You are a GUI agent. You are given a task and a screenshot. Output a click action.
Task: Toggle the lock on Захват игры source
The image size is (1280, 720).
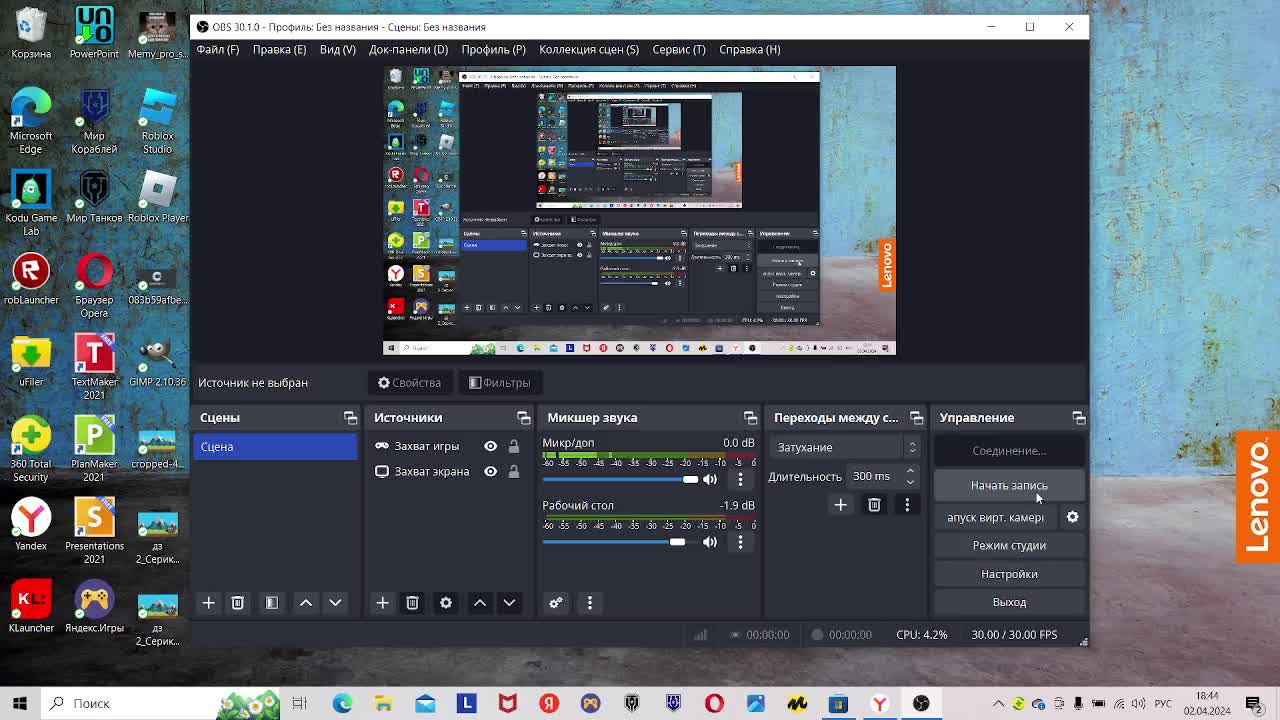coord(513,446)
